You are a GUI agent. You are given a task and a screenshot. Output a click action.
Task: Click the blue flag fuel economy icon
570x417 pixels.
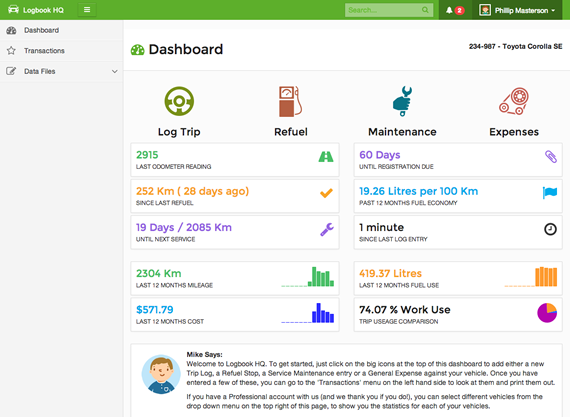550,192
